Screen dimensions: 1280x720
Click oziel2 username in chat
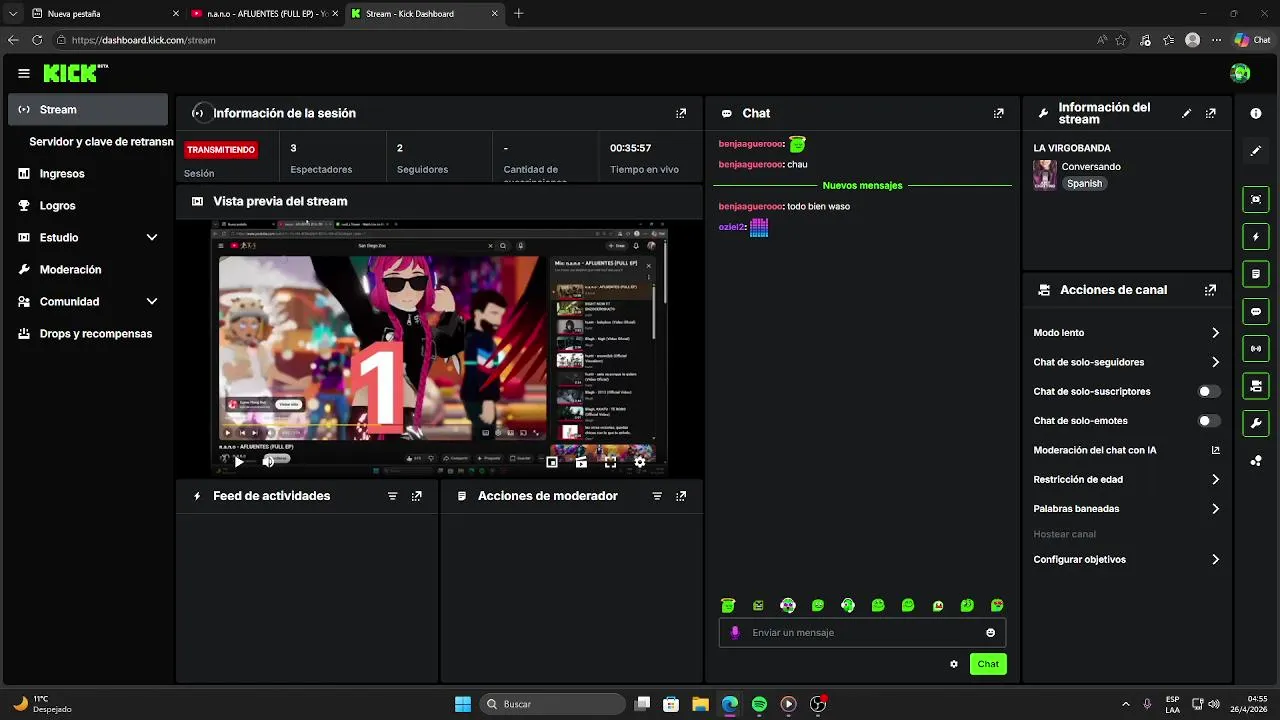[x=731, y=227]
